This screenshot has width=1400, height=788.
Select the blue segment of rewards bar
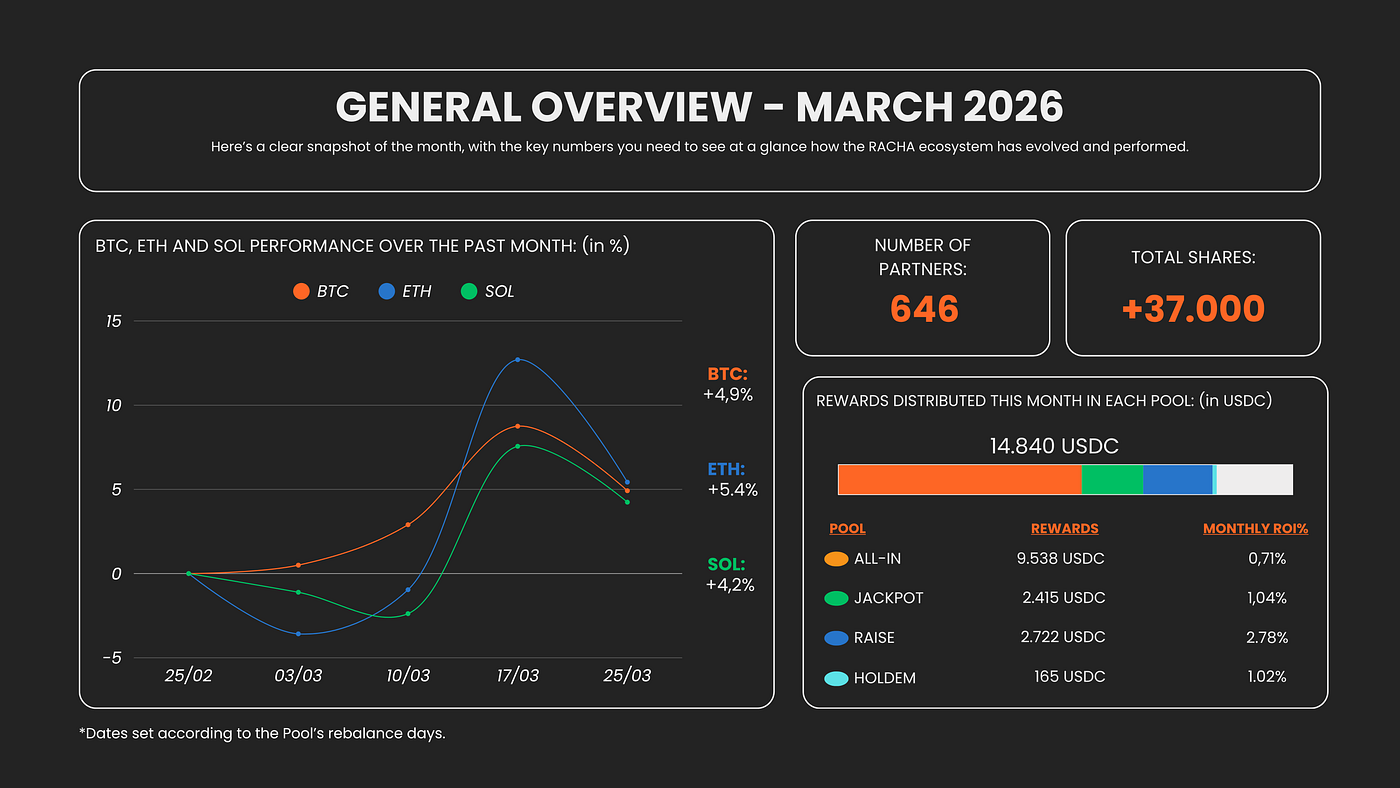tap(1177, 480)
